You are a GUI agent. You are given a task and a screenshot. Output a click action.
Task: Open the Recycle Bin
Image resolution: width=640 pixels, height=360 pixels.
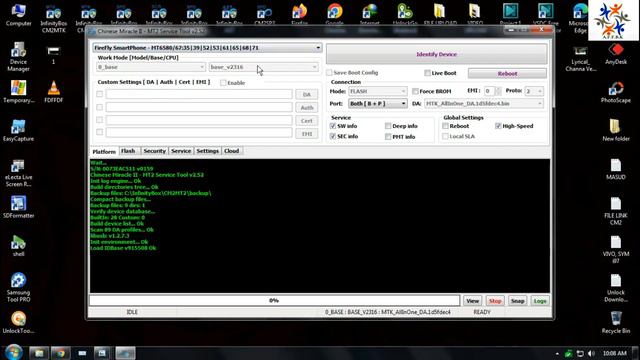coord(616,322)
